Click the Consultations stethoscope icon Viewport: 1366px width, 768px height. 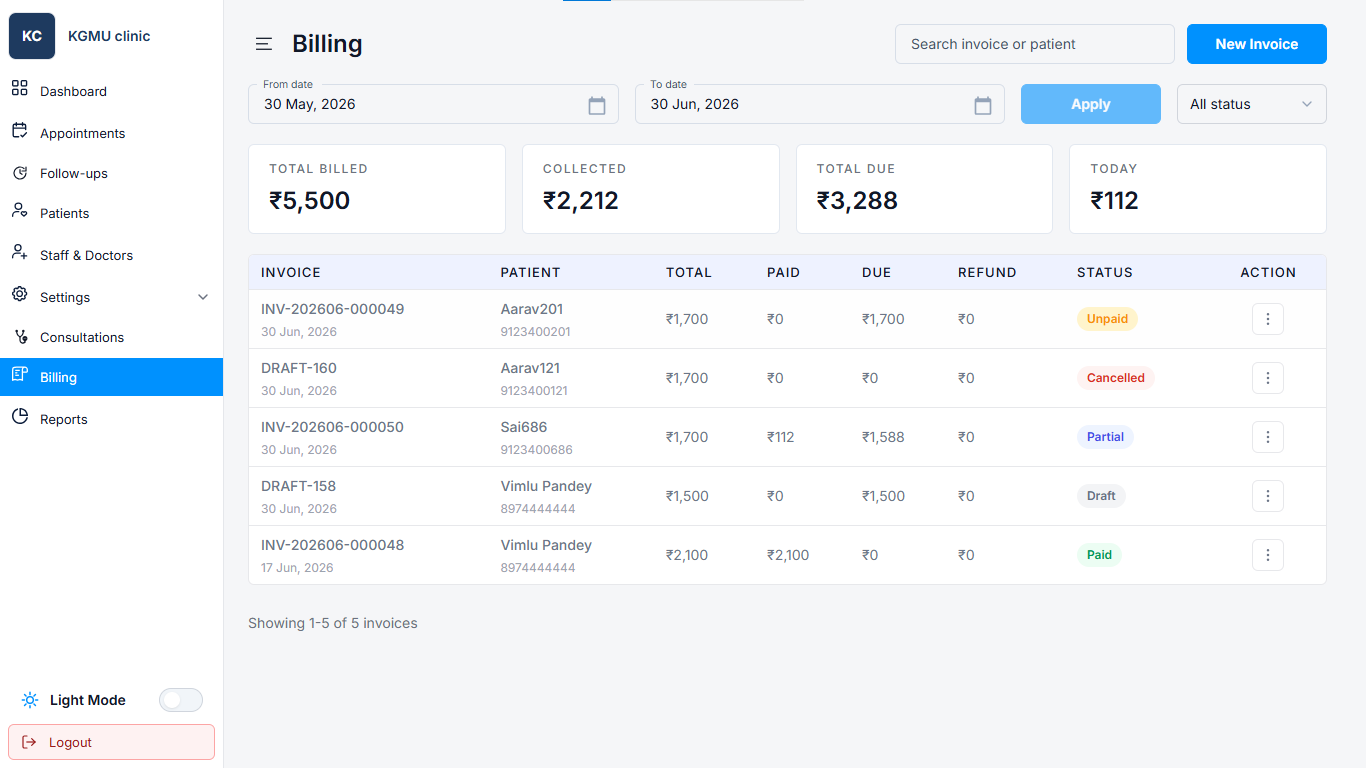click(x=20, y=337)
